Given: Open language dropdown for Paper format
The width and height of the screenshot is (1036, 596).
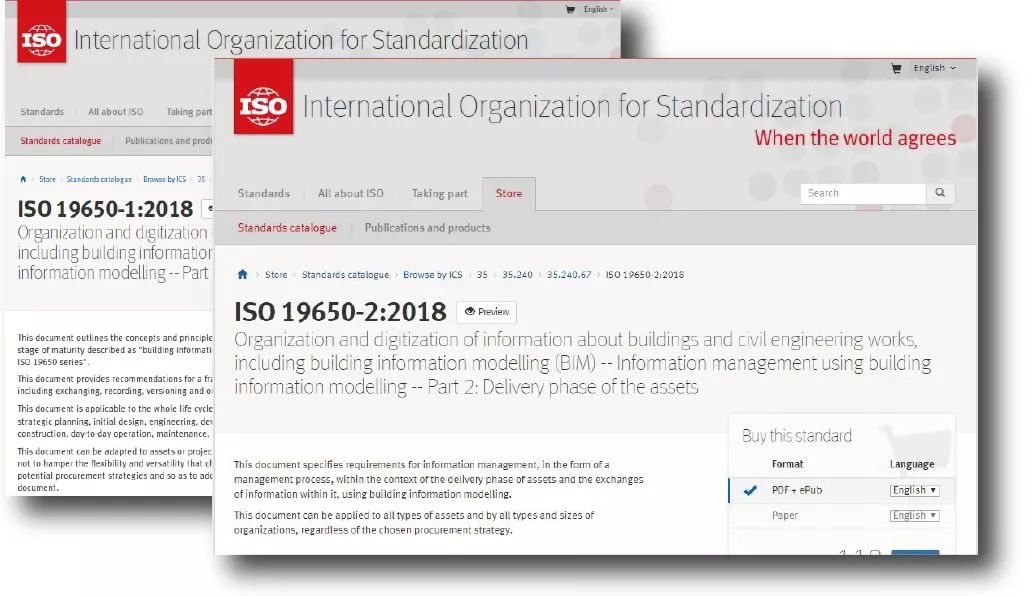Looking at the screenshot, I should tap(914, 515).
